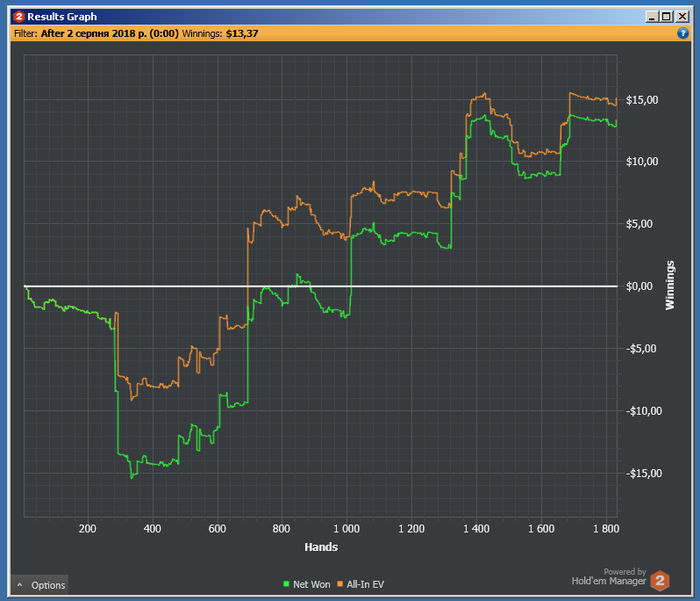Image resolution: width=700 pixels, height=601 pixels.
Task: Click the $15,00 y-axis label
Action: click(642, 100)
